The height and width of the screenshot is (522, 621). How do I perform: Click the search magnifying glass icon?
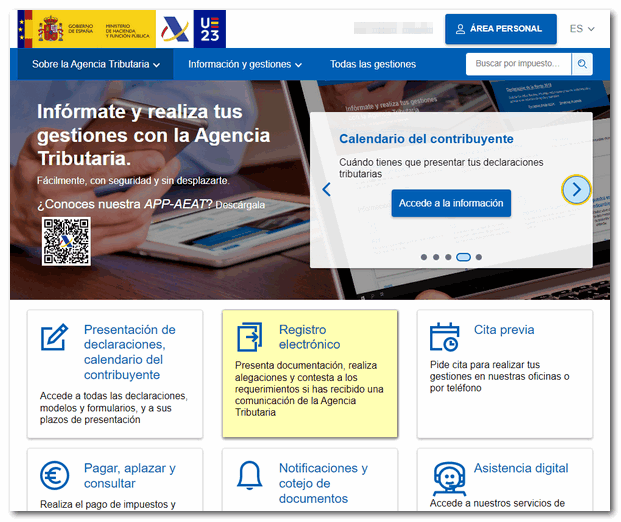(583, 64)
